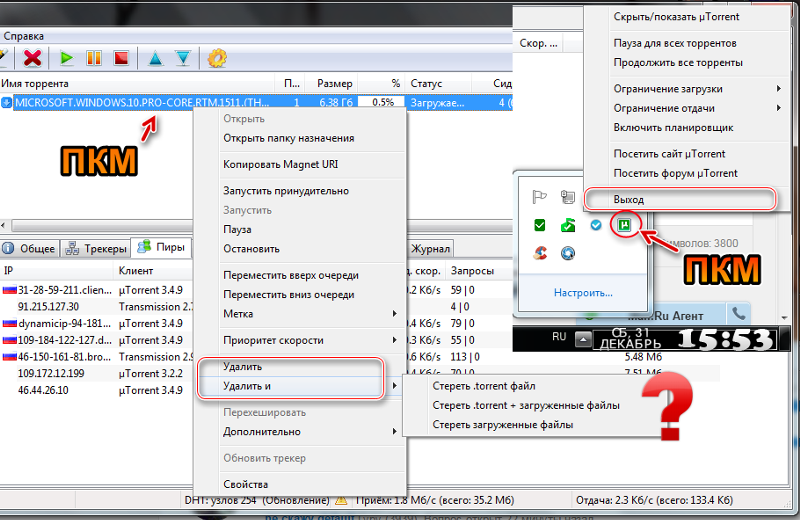The image size is (800, 520).
Task: Click Скрыть/показать µTorrent in tray menu
Action: point(687,17)
